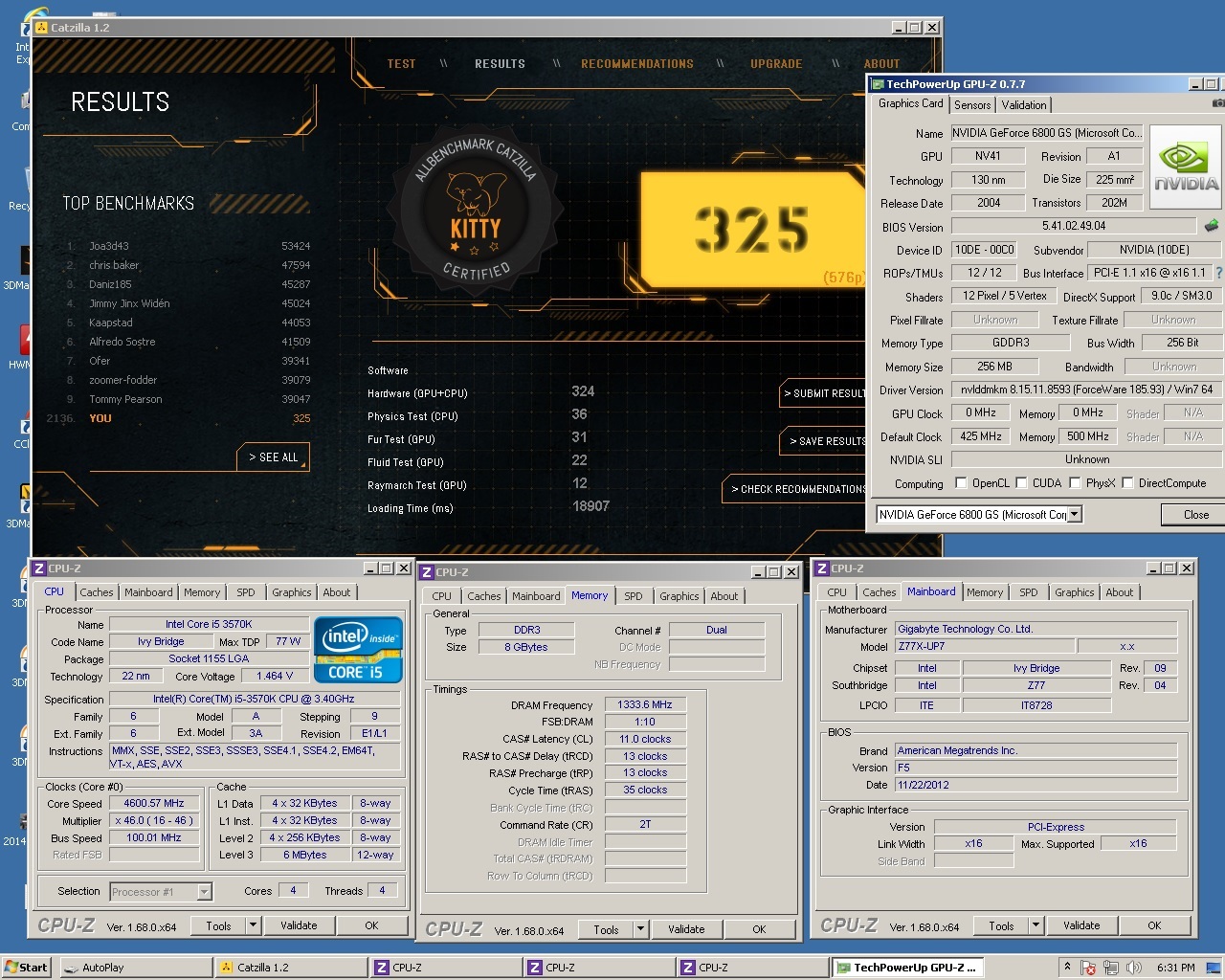Image resolution: width=1225 pixels, height=980 pixels.
Task: Click Close button in GPU-Z
Action: (1195, 515)
